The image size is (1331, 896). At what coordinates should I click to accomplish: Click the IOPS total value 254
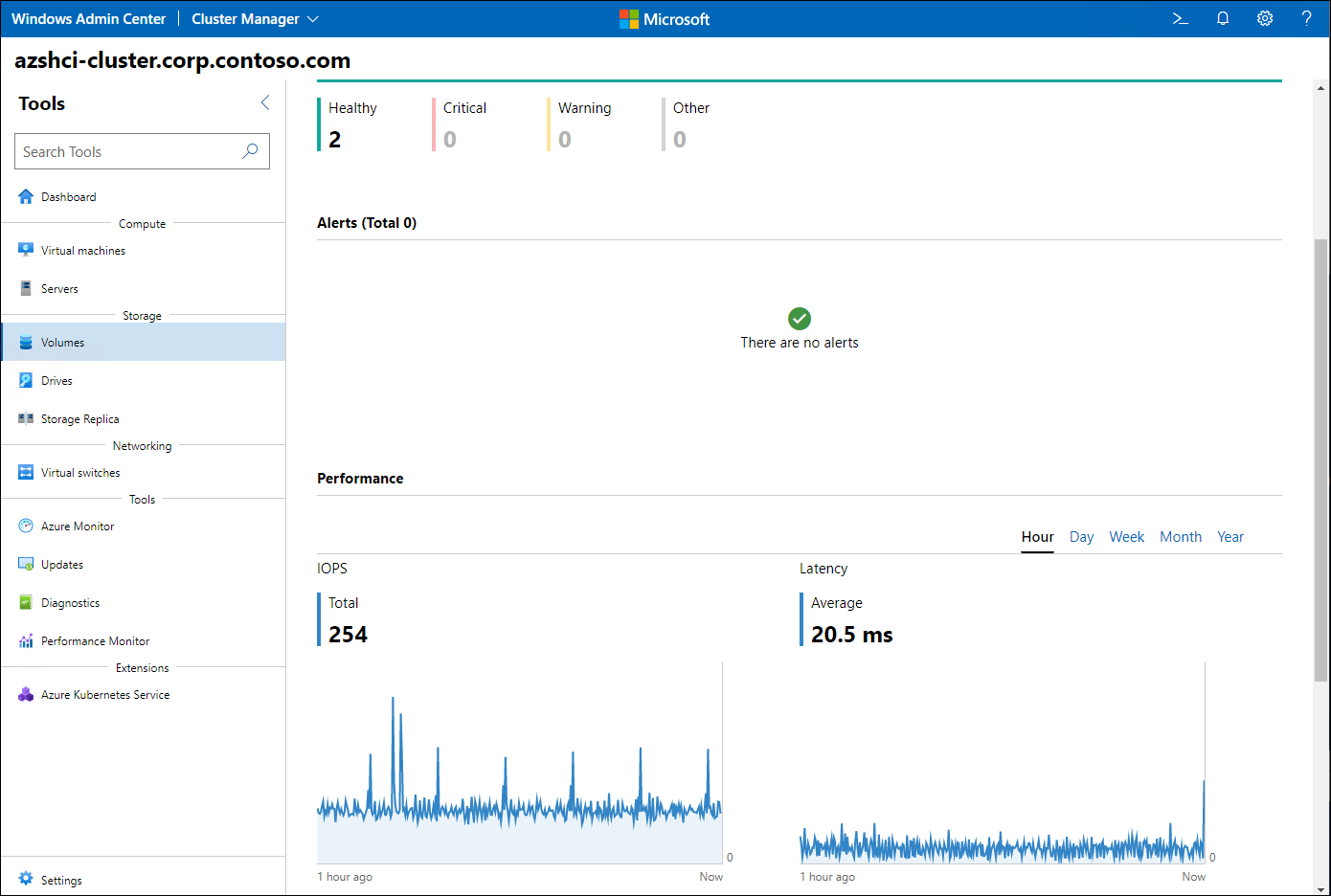pos(349,635)
